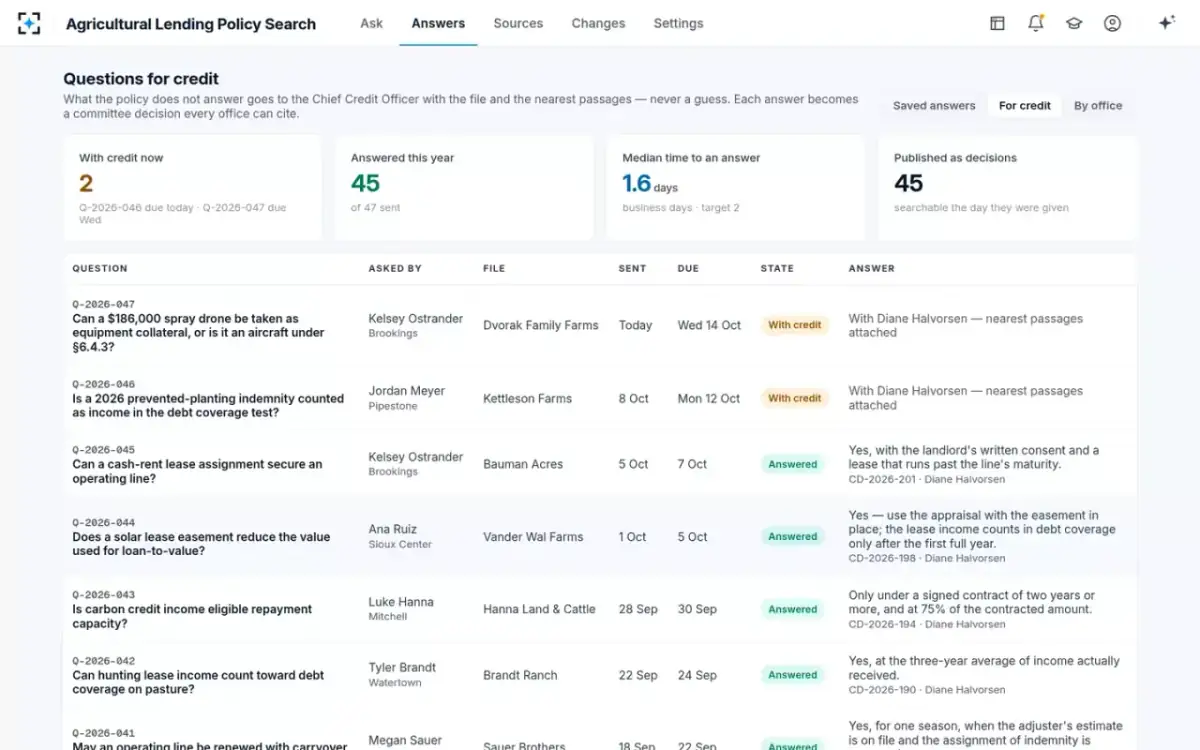Open the carbon credit income question
1200x750 pixels.
192,616
